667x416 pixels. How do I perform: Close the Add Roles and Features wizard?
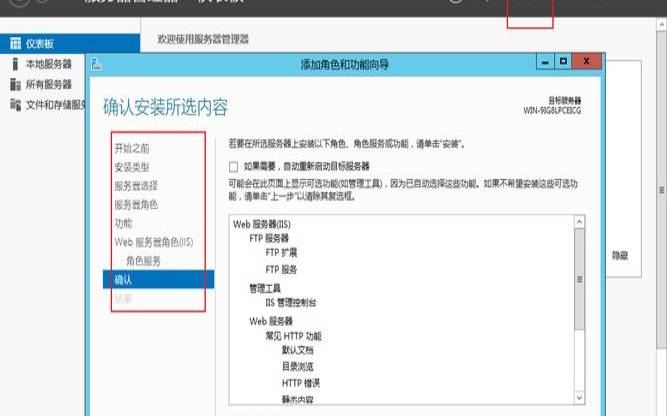point(587,62)
